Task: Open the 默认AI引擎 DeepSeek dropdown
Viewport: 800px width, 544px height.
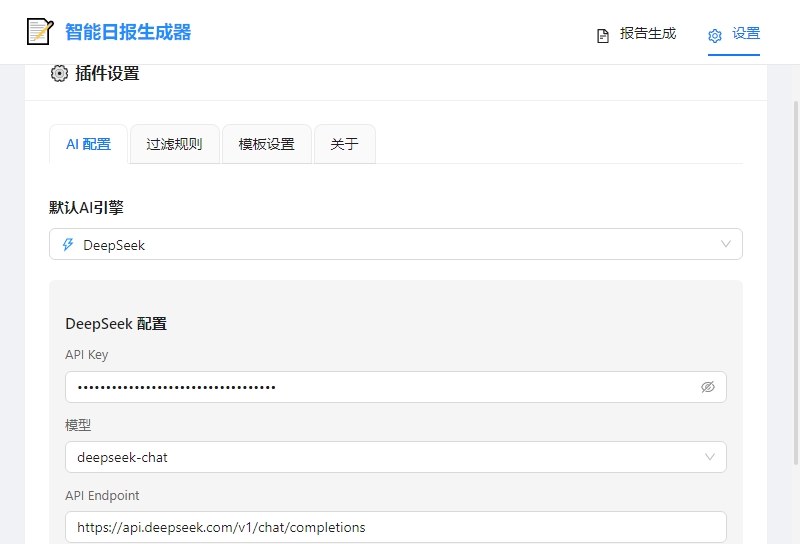Action: (396, 244)
